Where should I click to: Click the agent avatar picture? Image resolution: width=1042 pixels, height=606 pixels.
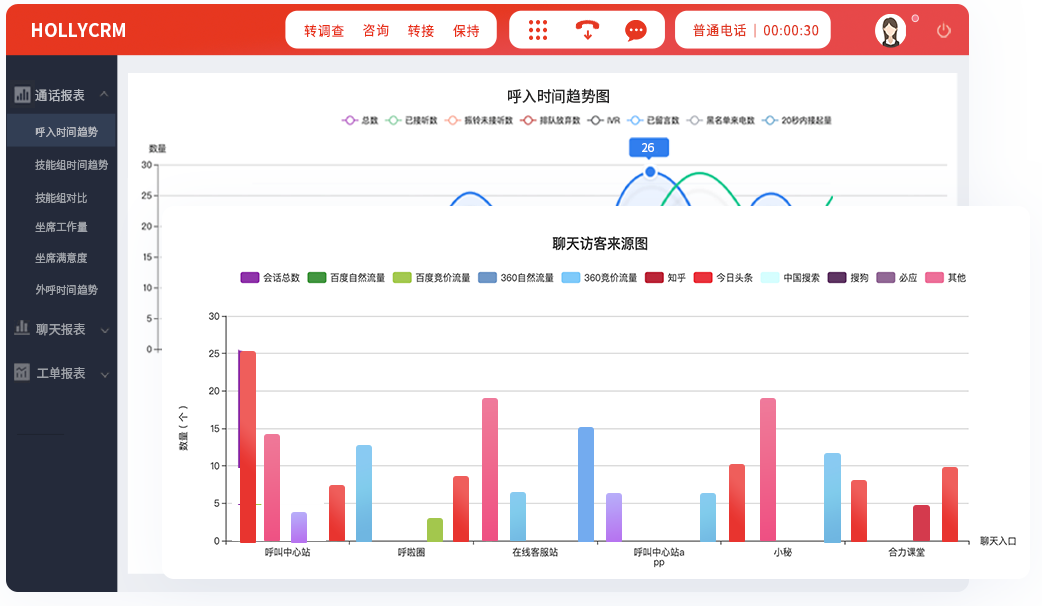click(x=889, y=31)
